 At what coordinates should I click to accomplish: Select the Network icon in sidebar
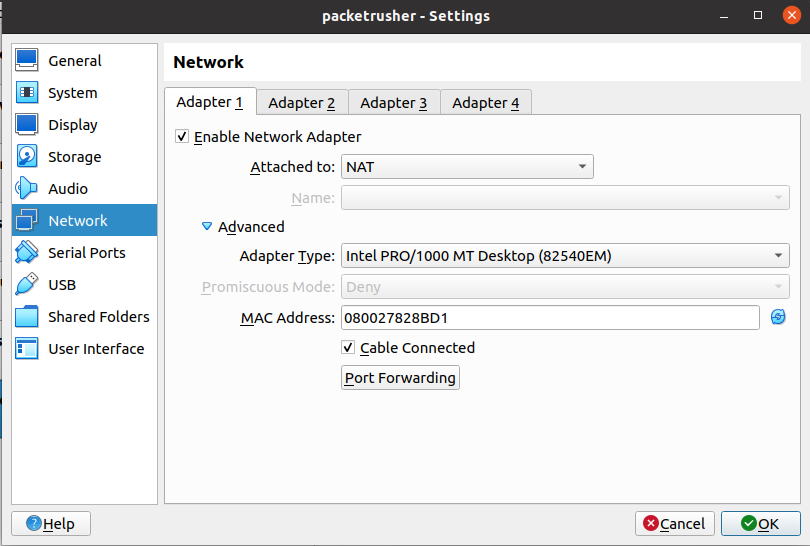tap(26, 221)
